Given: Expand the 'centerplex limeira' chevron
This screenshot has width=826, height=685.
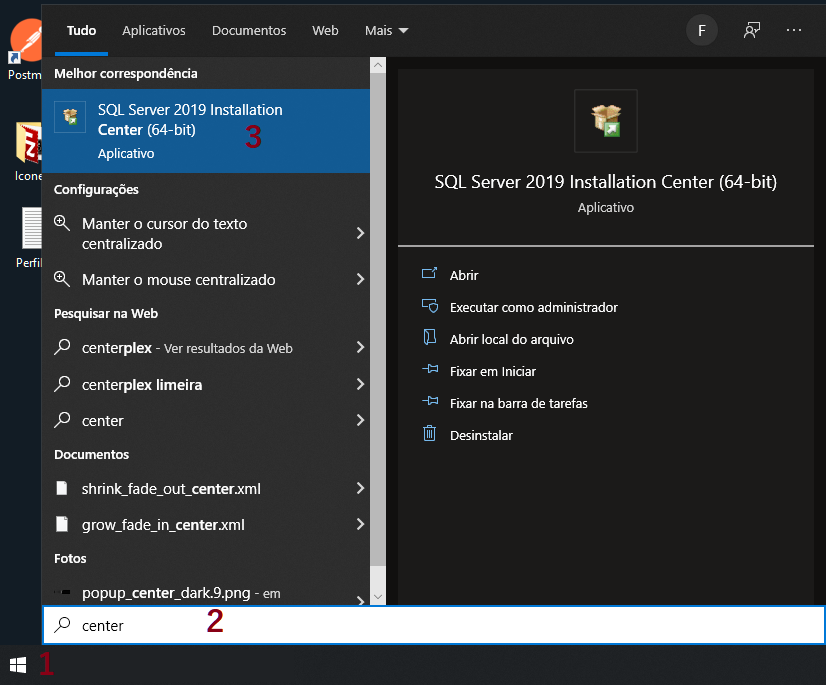Looking at the screenshot, I should pyautogui.click(x=360, y=384).
